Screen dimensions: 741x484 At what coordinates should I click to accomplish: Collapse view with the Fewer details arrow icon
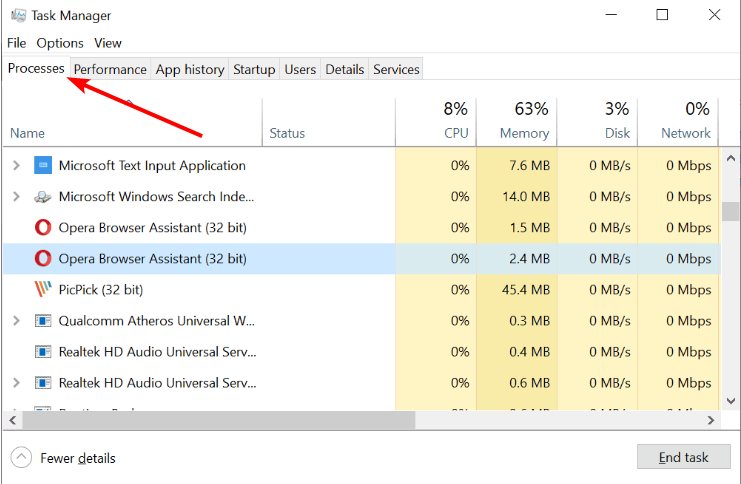21,458
